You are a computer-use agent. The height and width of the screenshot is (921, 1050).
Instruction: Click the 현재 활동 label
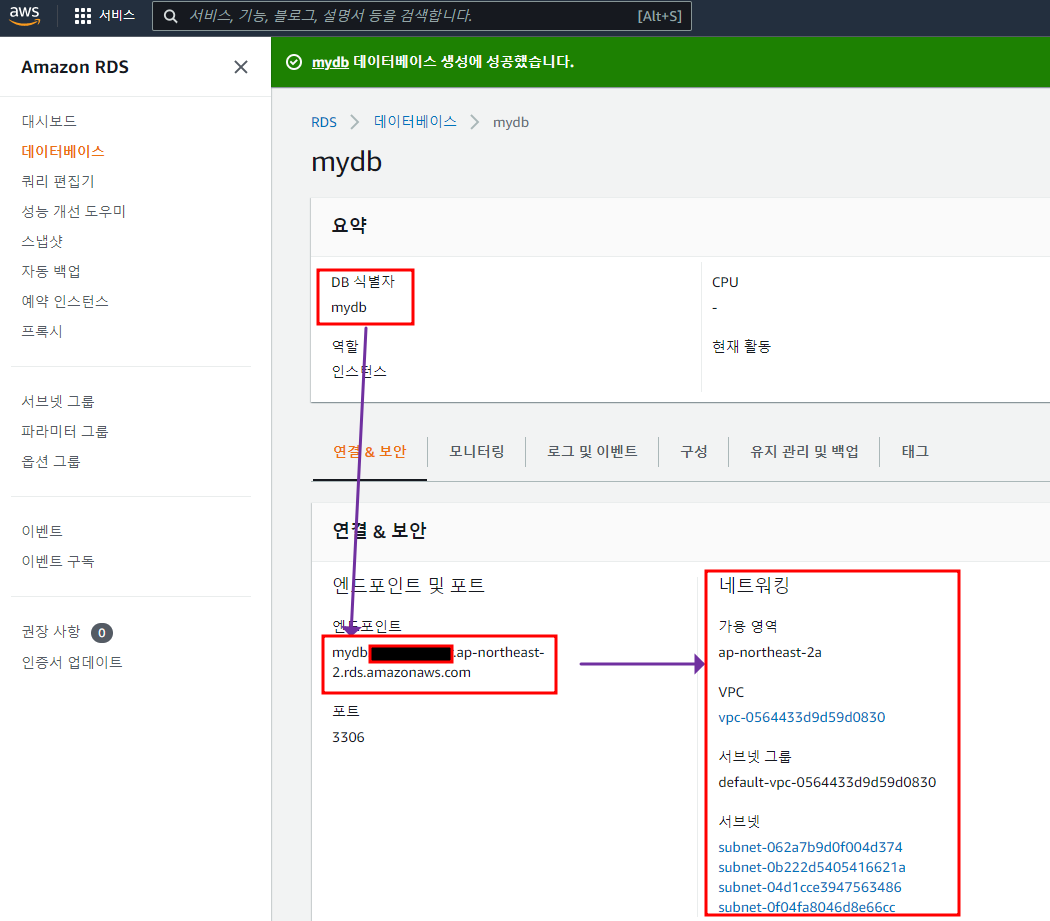tap(741, 347)
